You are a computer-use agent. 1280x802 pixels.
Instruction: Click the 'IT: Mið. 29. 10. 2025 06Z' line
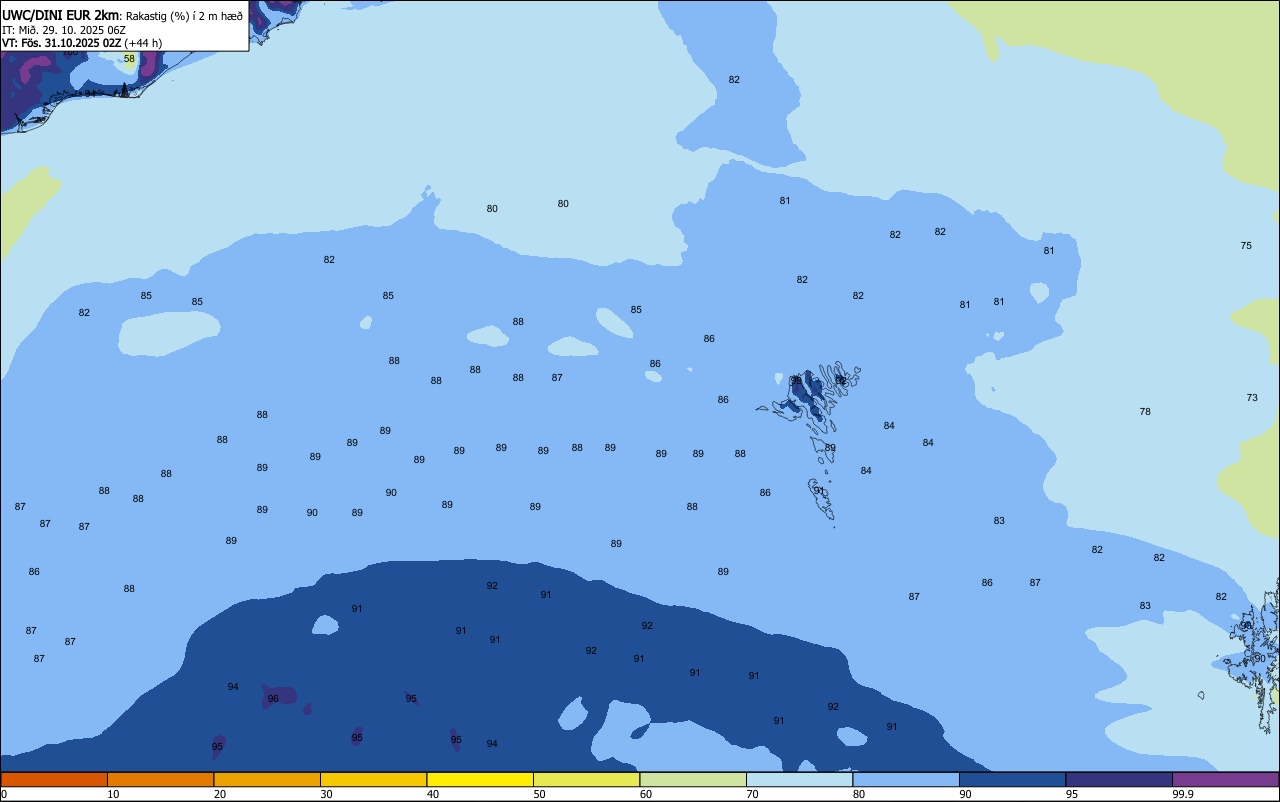tap(64, 29)
